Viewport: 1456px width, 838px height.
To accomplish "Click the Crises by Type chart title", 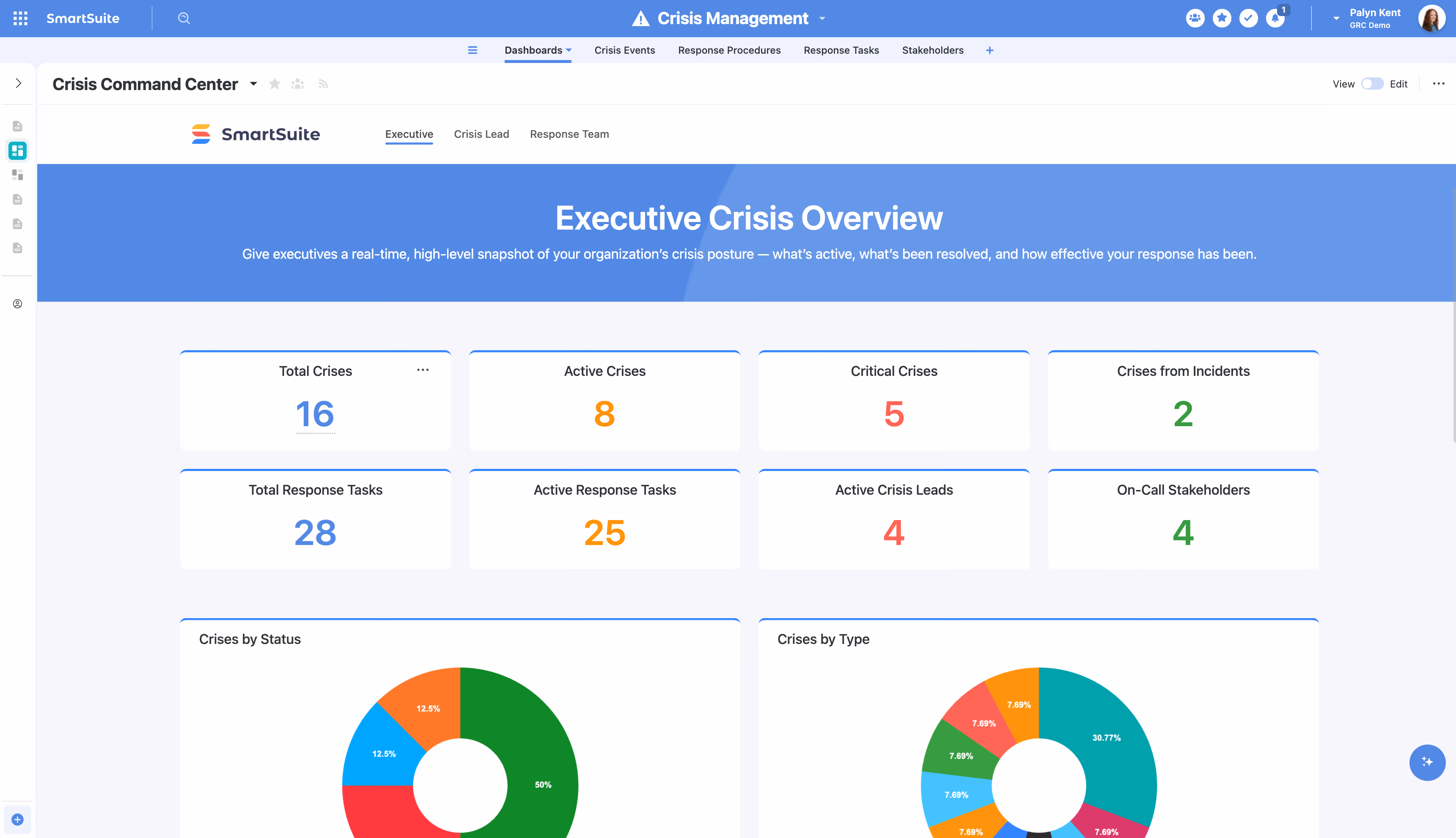I will coord(823,639).
